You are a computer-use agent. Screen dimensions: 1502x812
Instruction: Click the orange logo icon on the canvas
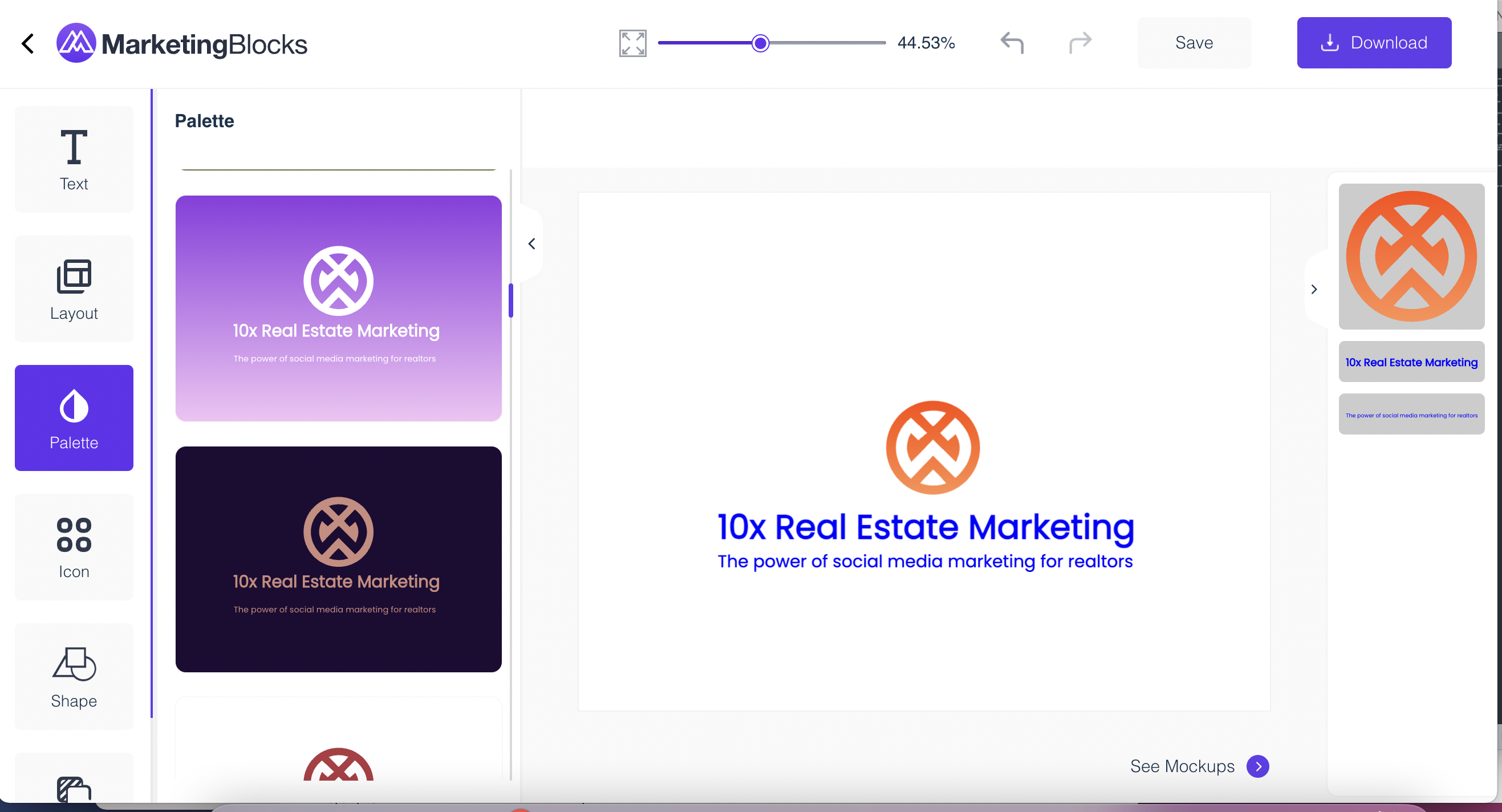click(x=933, y=448)
